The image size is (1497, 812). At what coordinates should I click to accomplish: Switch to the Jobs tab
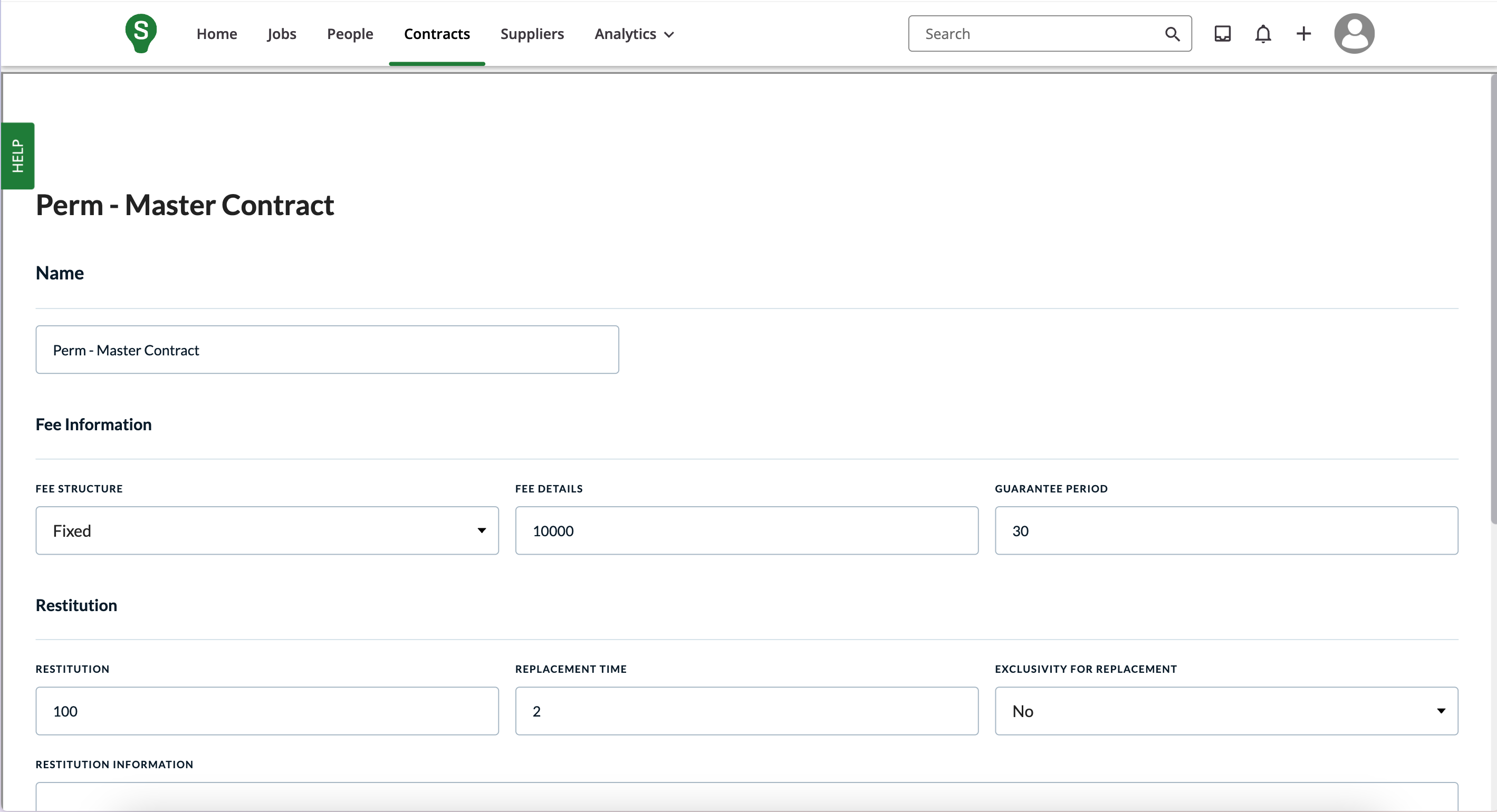point(281,34)
